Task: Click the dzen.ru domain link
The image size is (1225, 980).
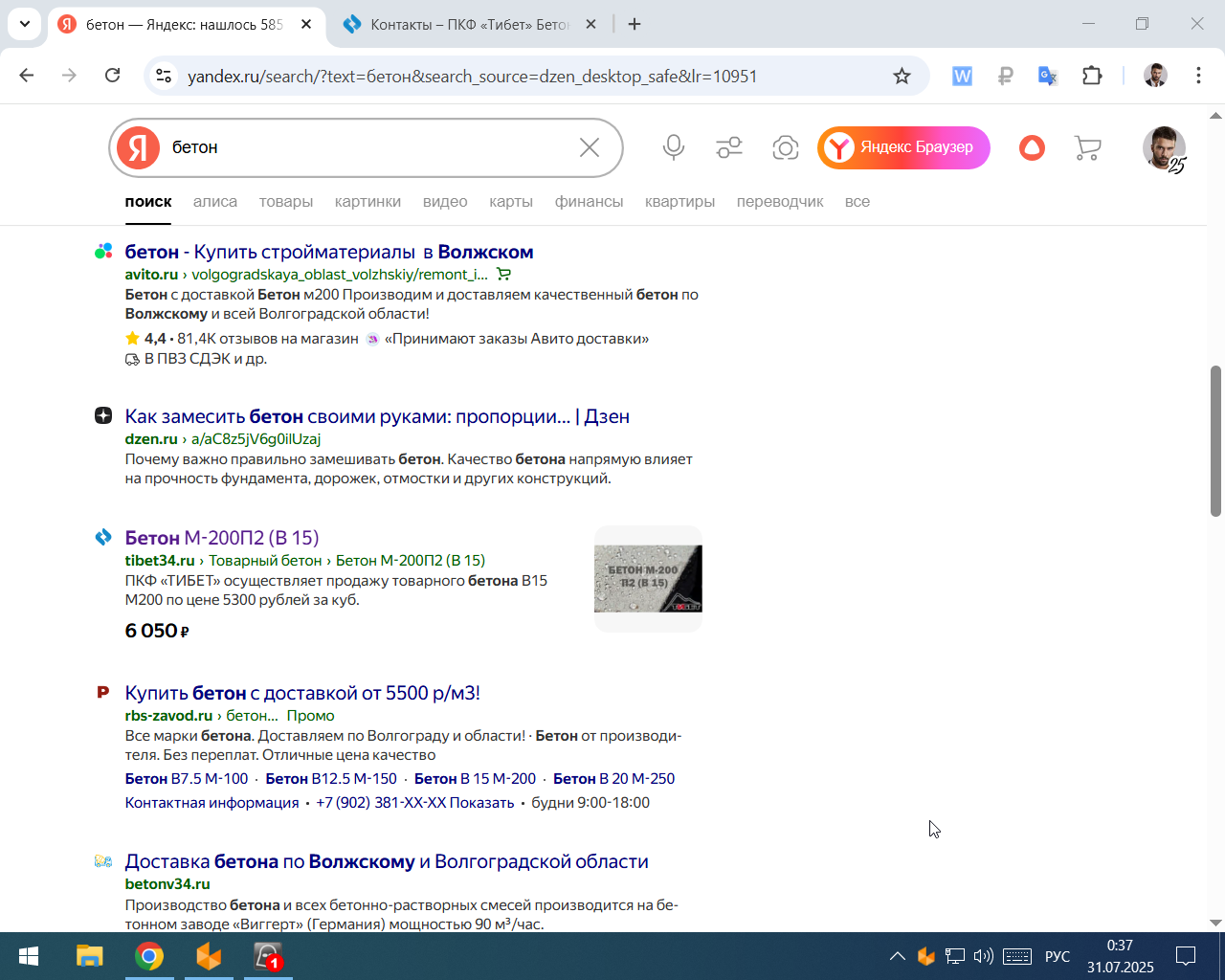Action: tap(151, 439)
